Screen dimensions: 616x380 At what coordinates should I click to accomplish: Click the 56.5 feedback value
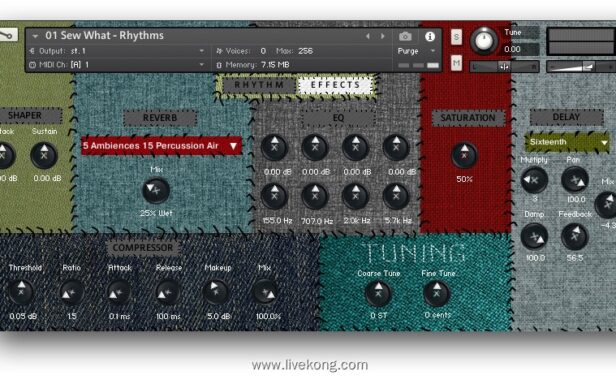click(575, 258)
